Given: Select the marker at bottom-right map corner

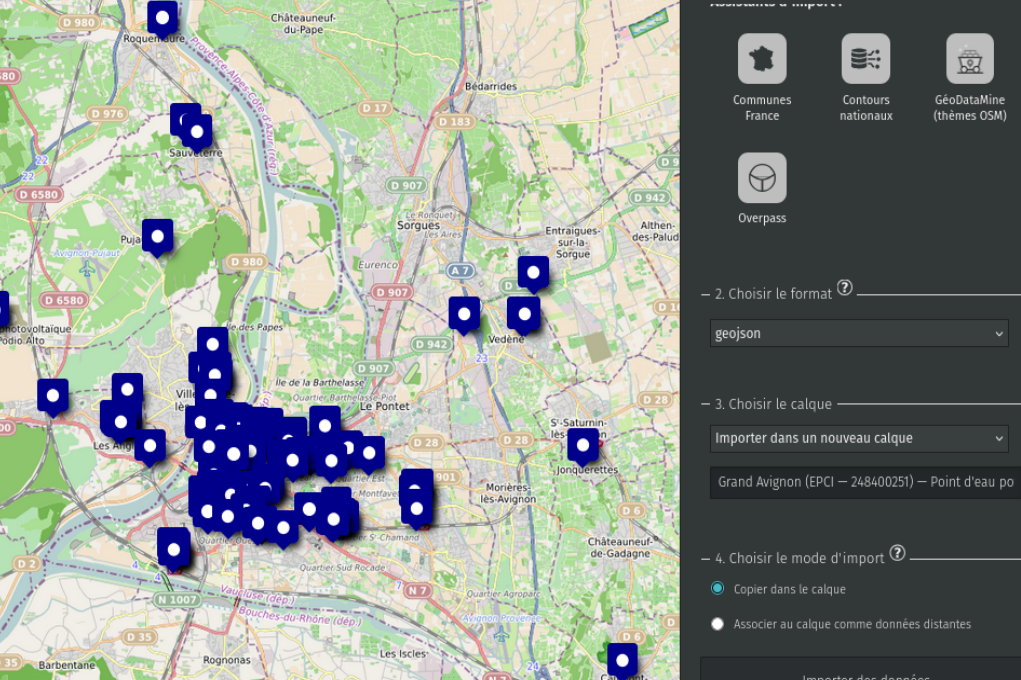Looking at the screenshot, I should (622, 659).
